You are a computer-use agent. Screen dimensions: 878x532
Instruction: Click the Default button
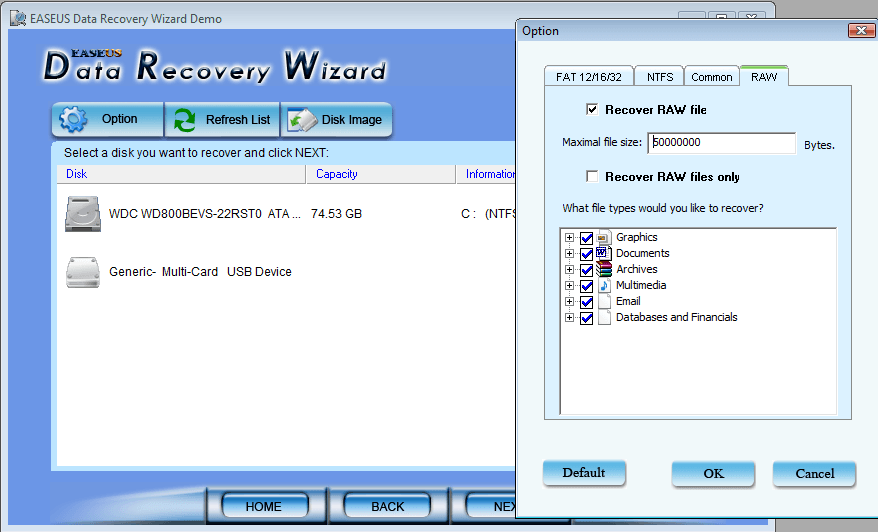click(x=584, y=473)
